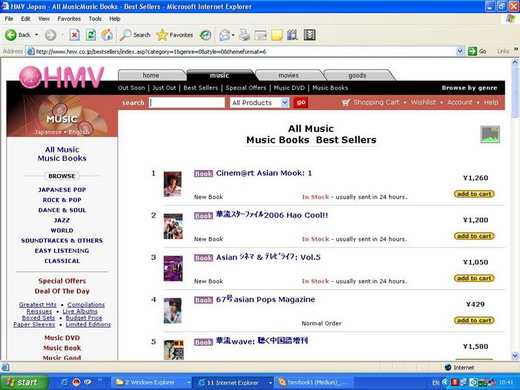Image resolution: width=520 pixels, height=390 pixels.
Task: Click the Windows Start button
Action: pos(23,382)
